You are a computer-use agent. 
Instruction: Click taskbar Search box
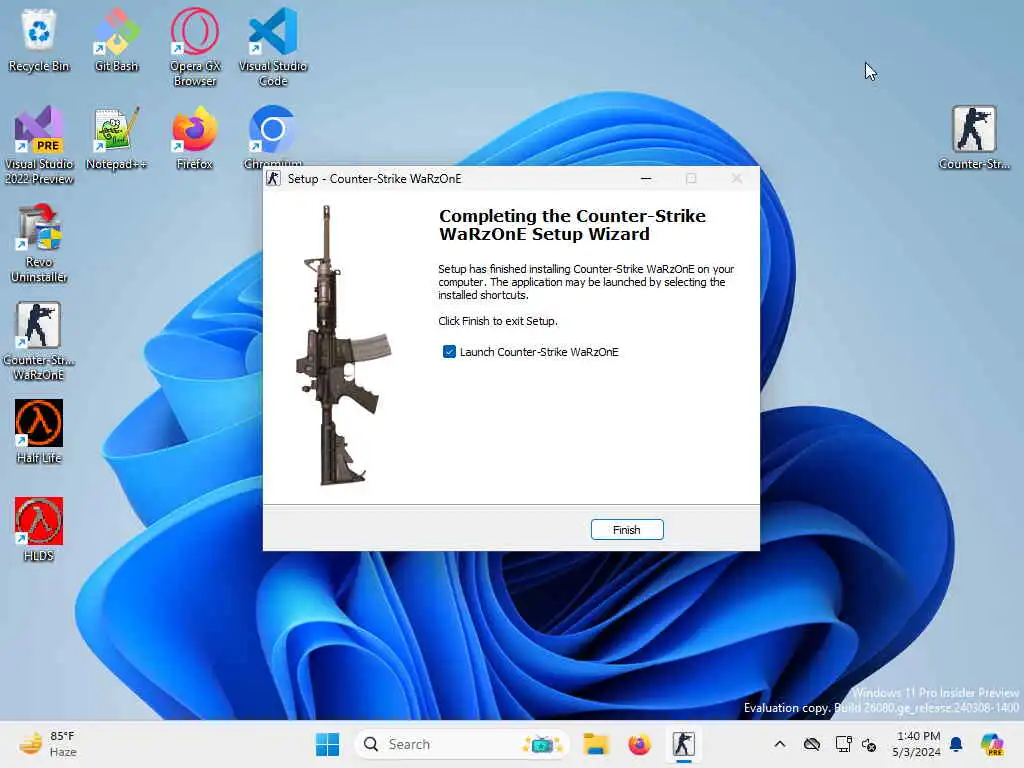tap(461, 744)
